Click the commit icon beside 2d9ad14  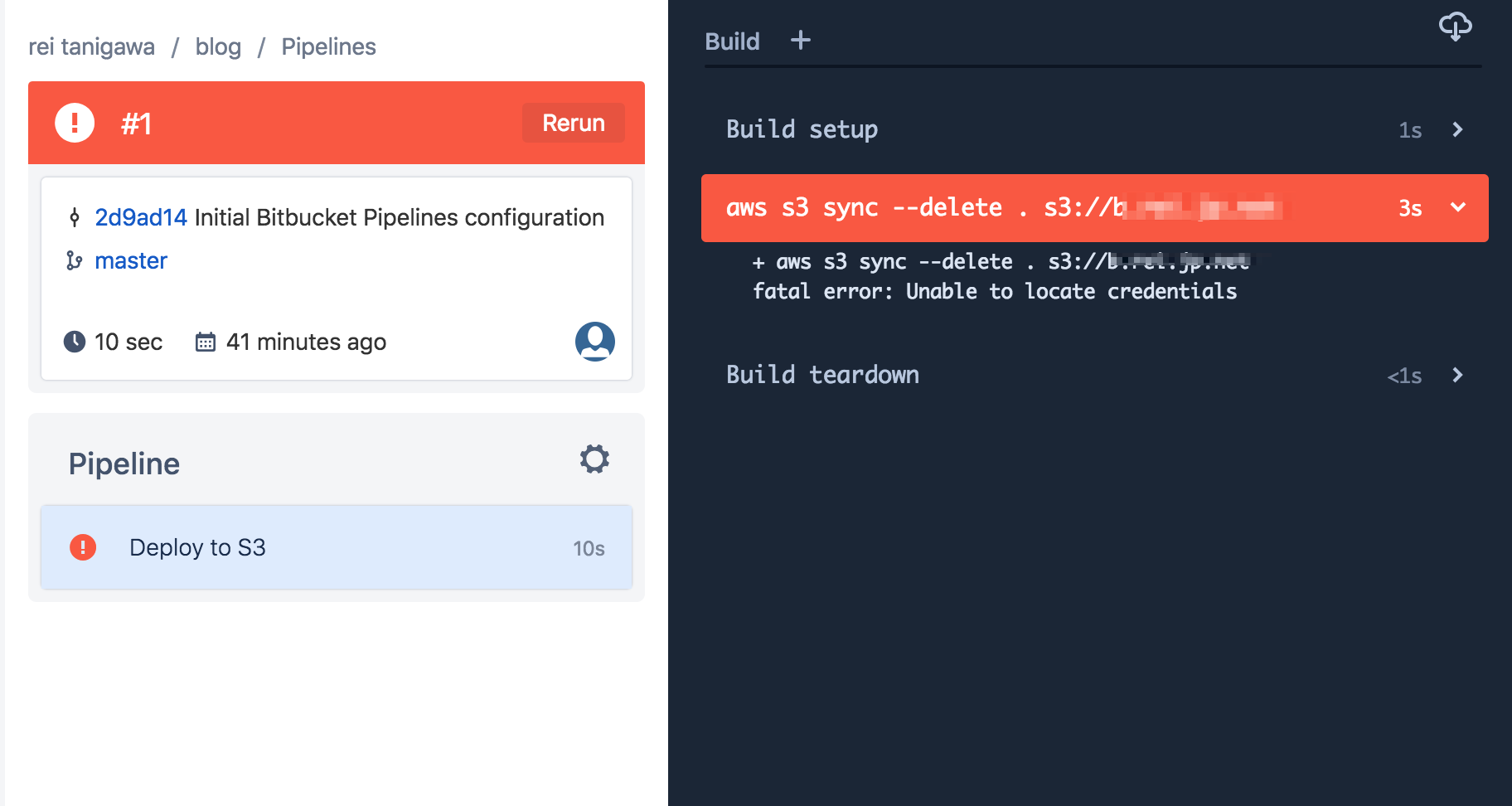(x=75, y=218)
